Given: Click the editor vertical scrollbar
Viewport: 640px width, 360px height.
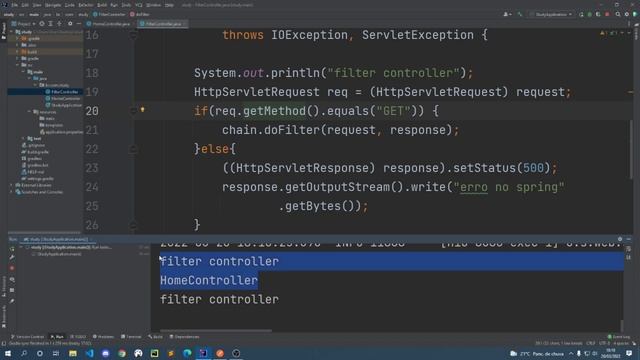Looking at the screenshot, I should [631, 149].
